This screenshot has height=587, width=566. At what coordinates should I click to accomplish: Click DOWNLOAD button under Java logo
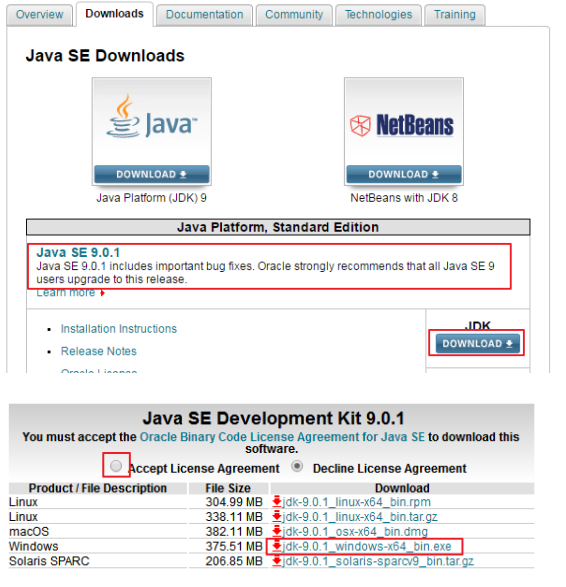152,174
